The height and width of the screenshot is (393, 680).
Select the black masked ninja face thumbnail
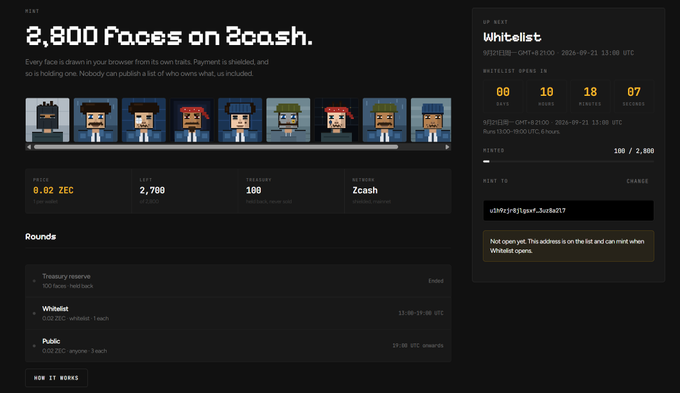click(47, 120)
